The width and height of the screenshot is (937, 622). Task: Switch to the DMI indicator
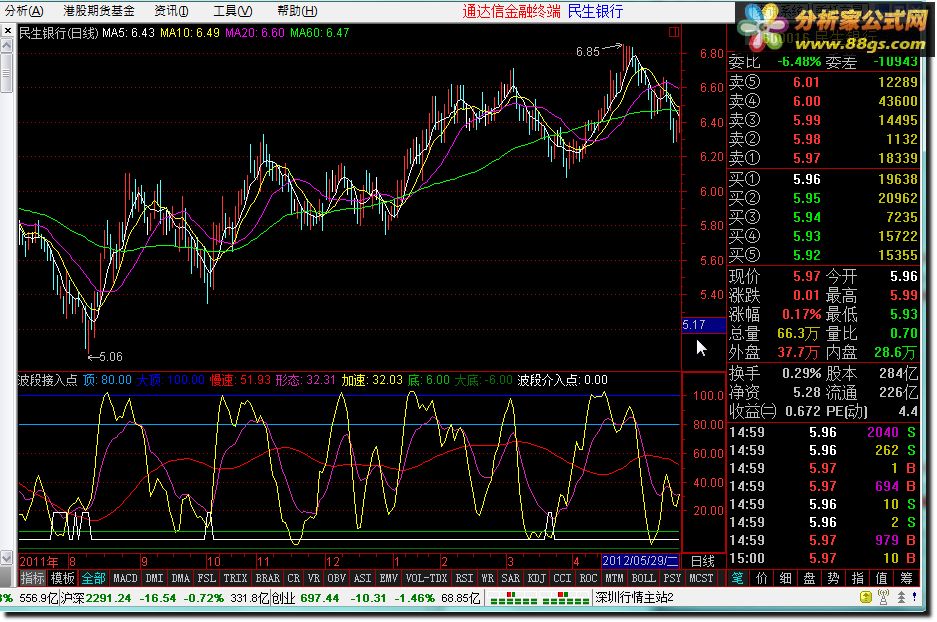click(x=154, y=578)
